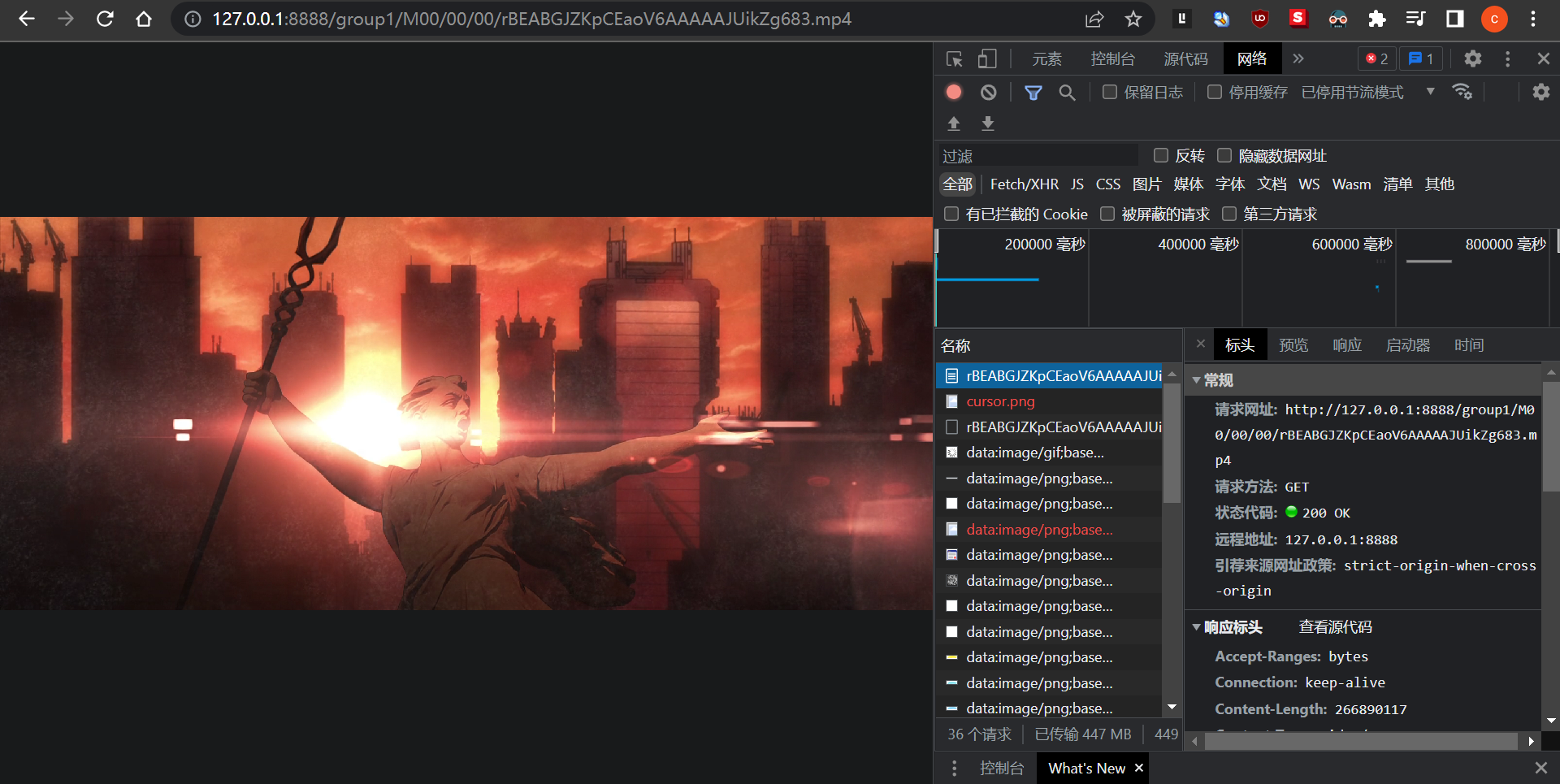
Task: Toggle the device toolbar emulation icon
Action: 987,58
